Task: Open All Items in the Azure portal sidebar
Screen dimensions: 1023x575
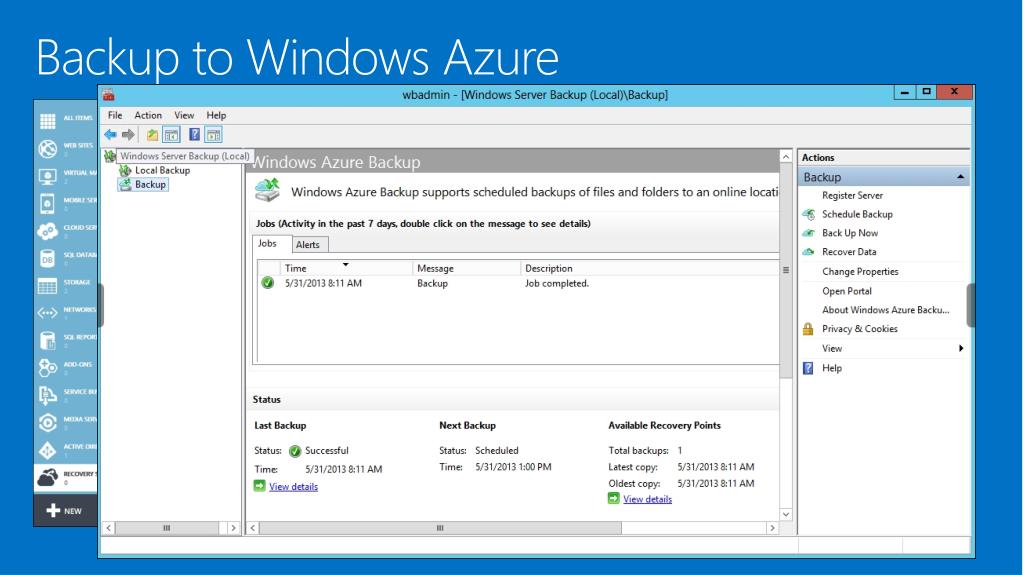Action: [66, 120]
